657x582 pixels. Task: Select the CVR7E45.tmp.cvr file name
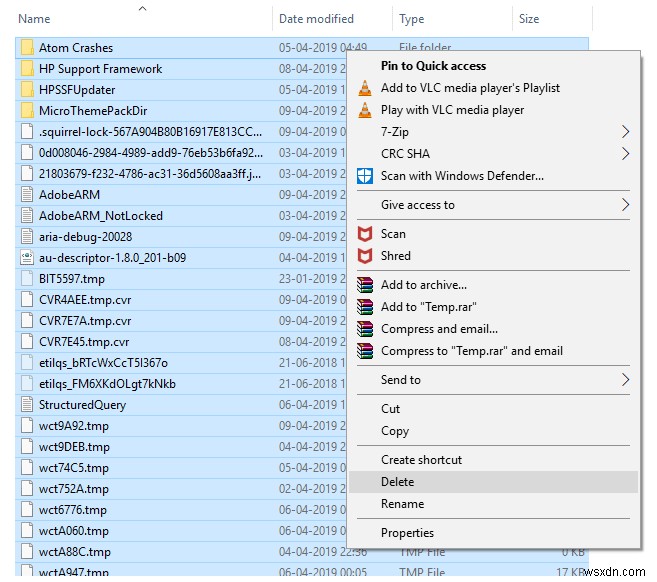coord(84,342)
